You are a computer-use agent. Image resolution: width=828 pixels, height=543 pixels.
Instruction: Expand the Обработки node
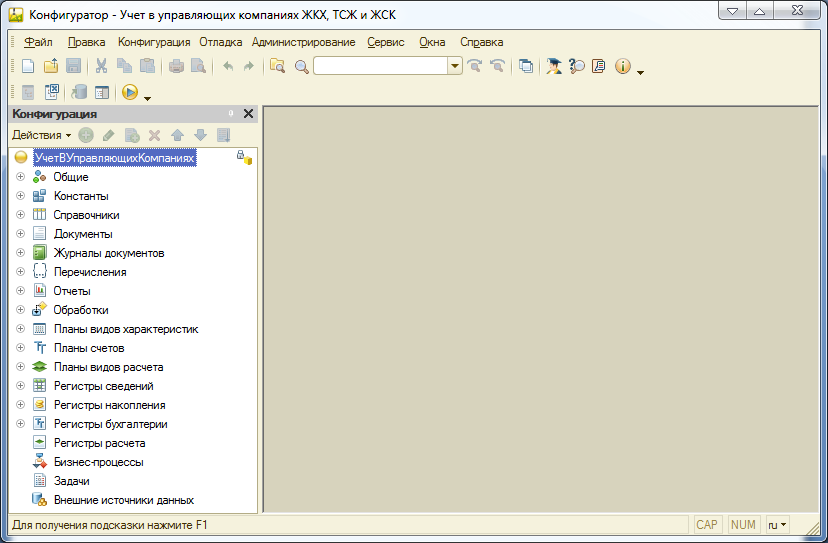click(x=21, y=310)
